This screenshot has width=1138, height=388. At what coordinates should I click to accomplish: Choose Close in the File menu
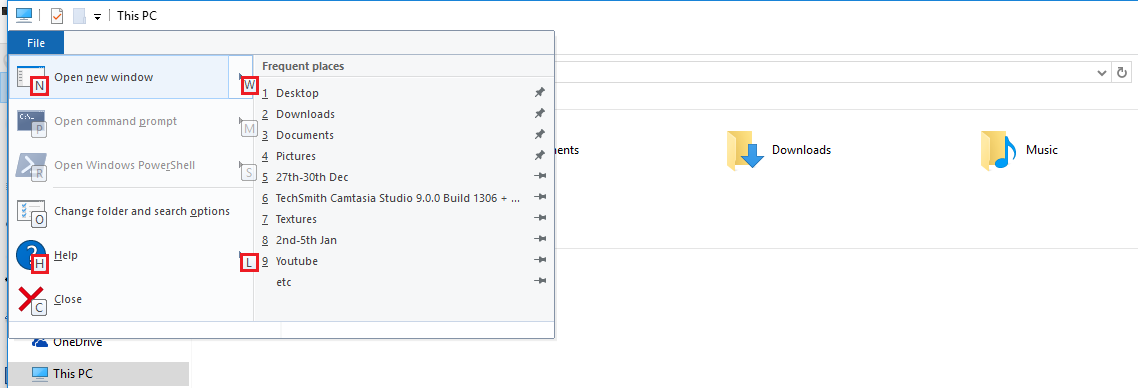point(131,299)
